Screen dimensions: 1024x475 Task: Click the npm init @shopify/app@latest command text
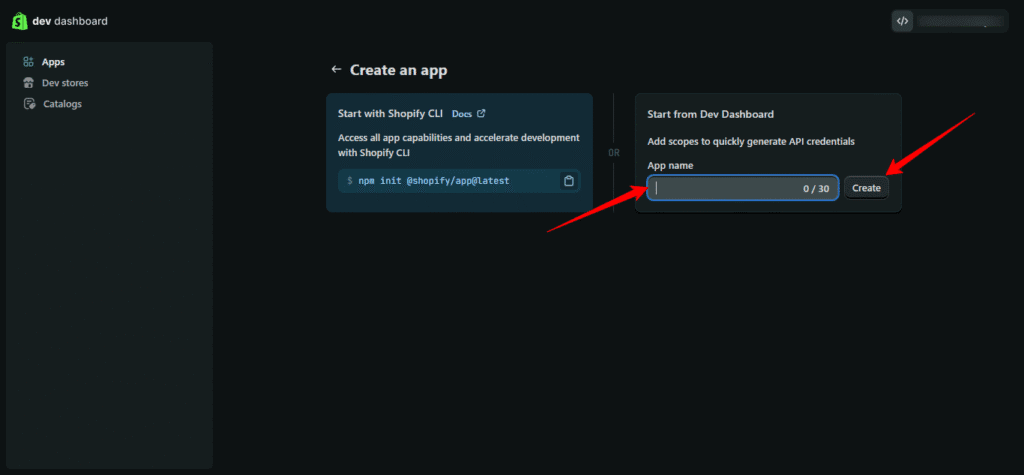click(434, 180)
